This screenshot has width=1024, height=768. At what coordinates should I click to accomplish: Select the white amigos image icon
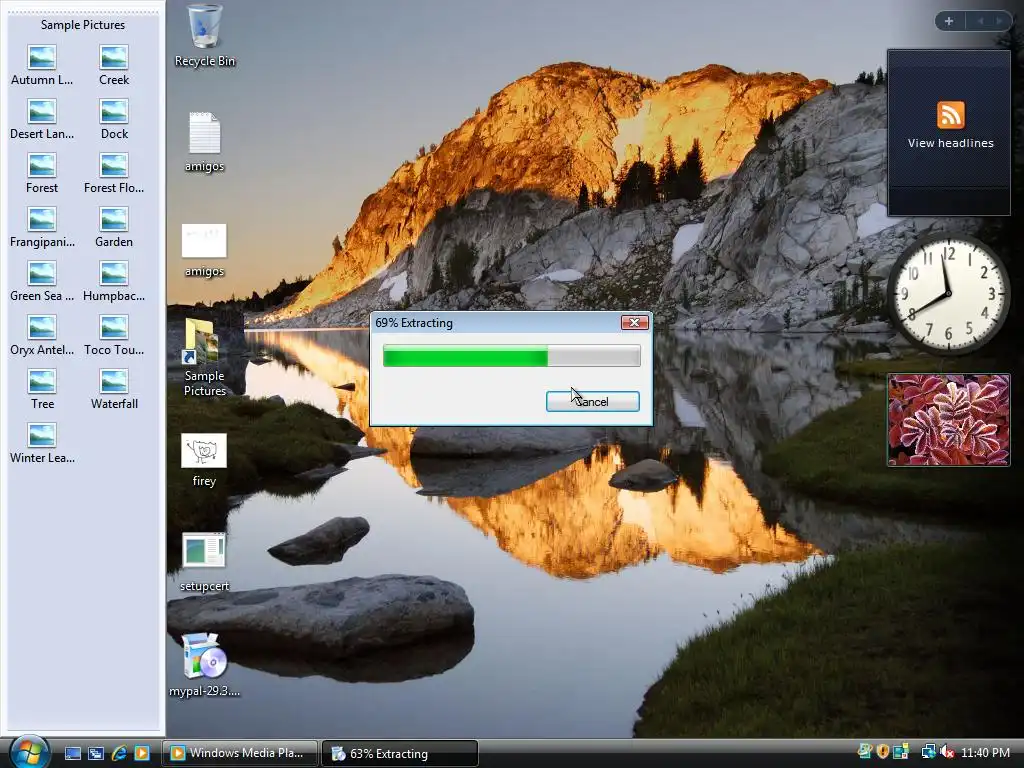(204, 250)
